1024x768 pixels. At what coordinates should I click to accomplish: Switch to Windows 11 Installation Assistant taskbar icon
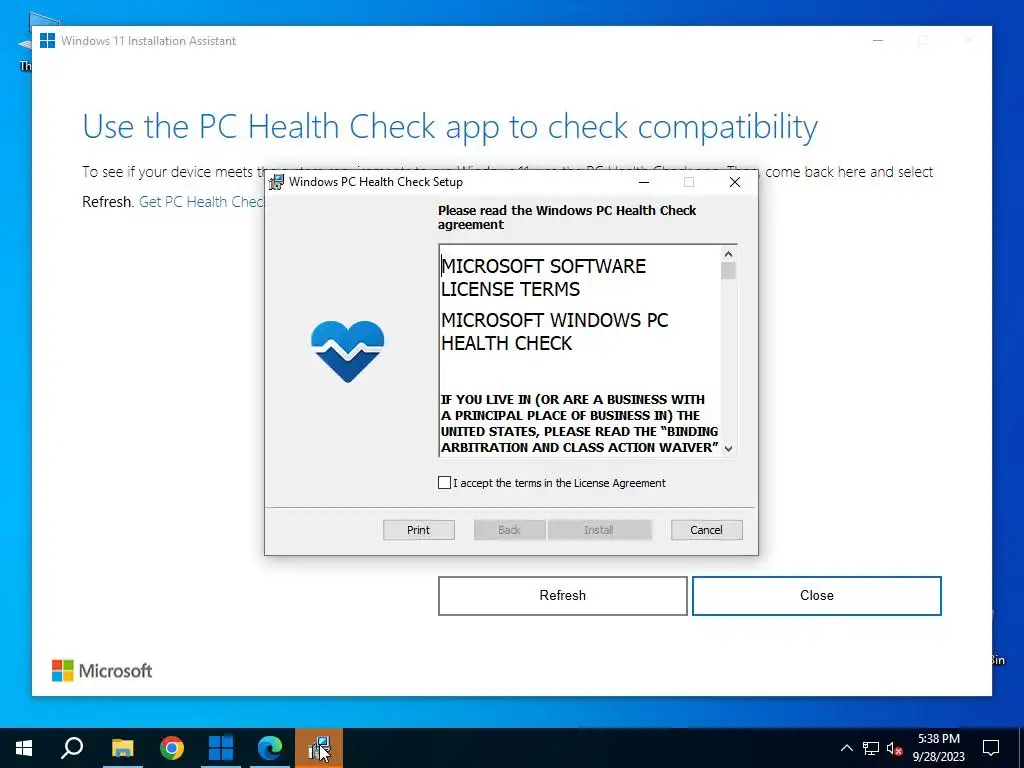point(221,748)
